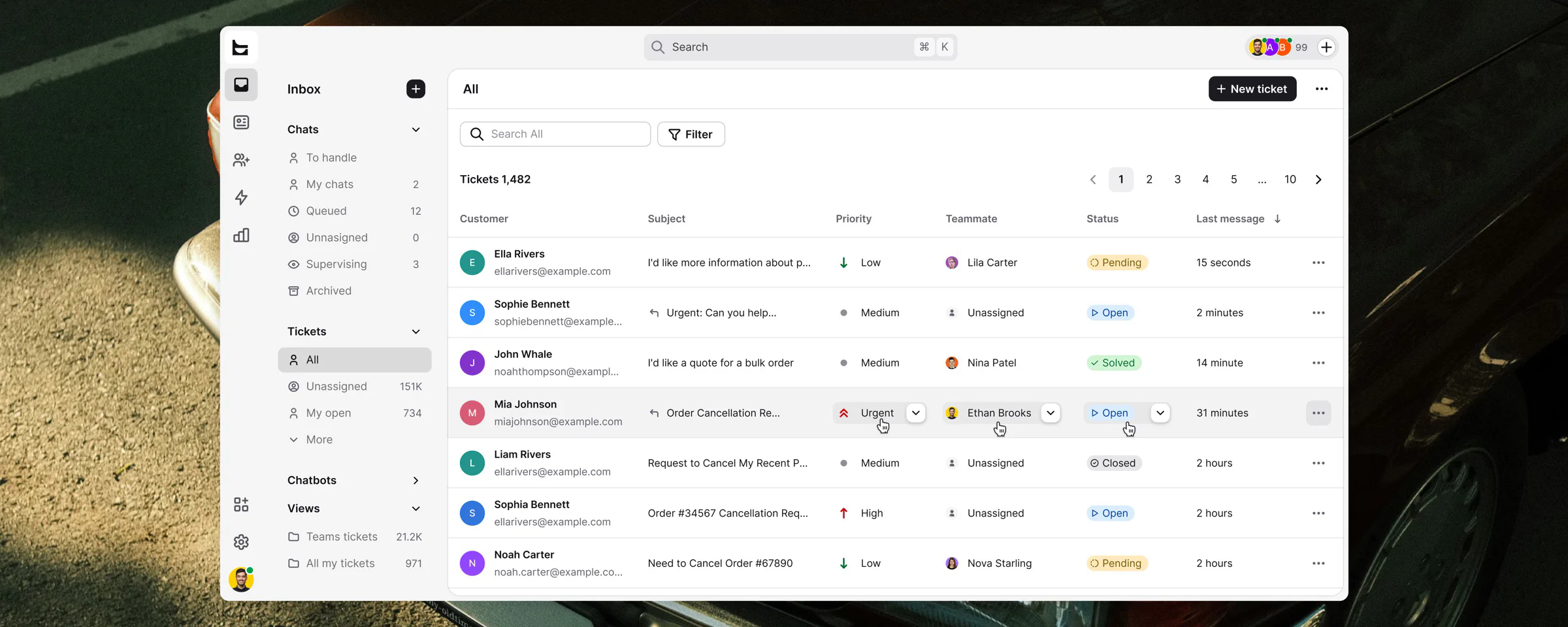Viewport: 1568px width, 627px height.
Task: Click subject 'I'd like a quote for a bulk order'
Action: [721, 363]
